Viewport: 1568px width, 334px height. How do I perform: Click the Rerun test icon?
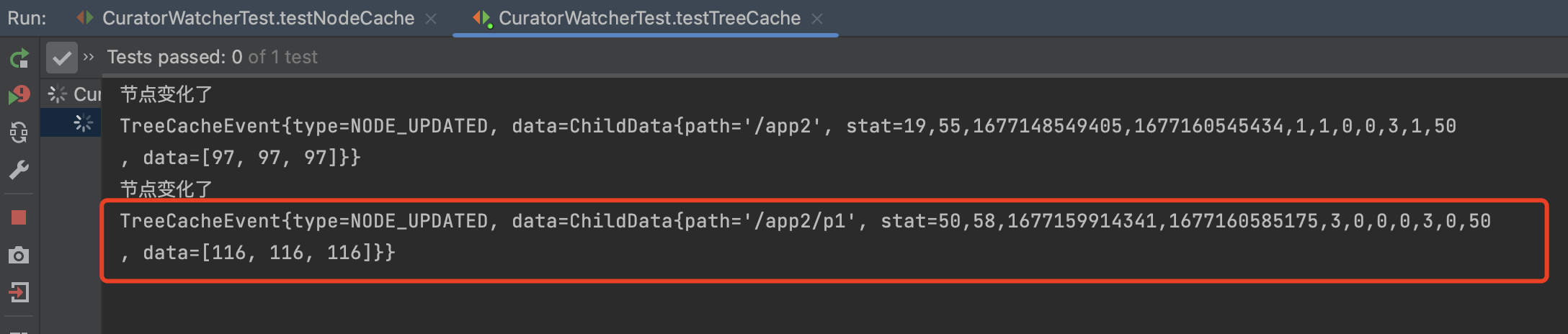click(19, 58)
